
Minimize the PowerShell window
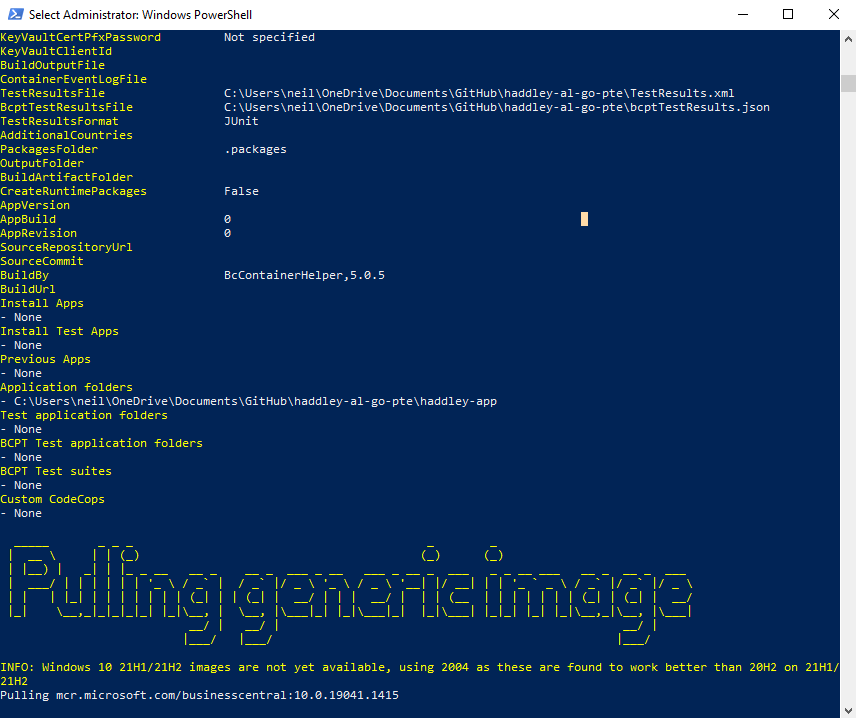(742, 14)
